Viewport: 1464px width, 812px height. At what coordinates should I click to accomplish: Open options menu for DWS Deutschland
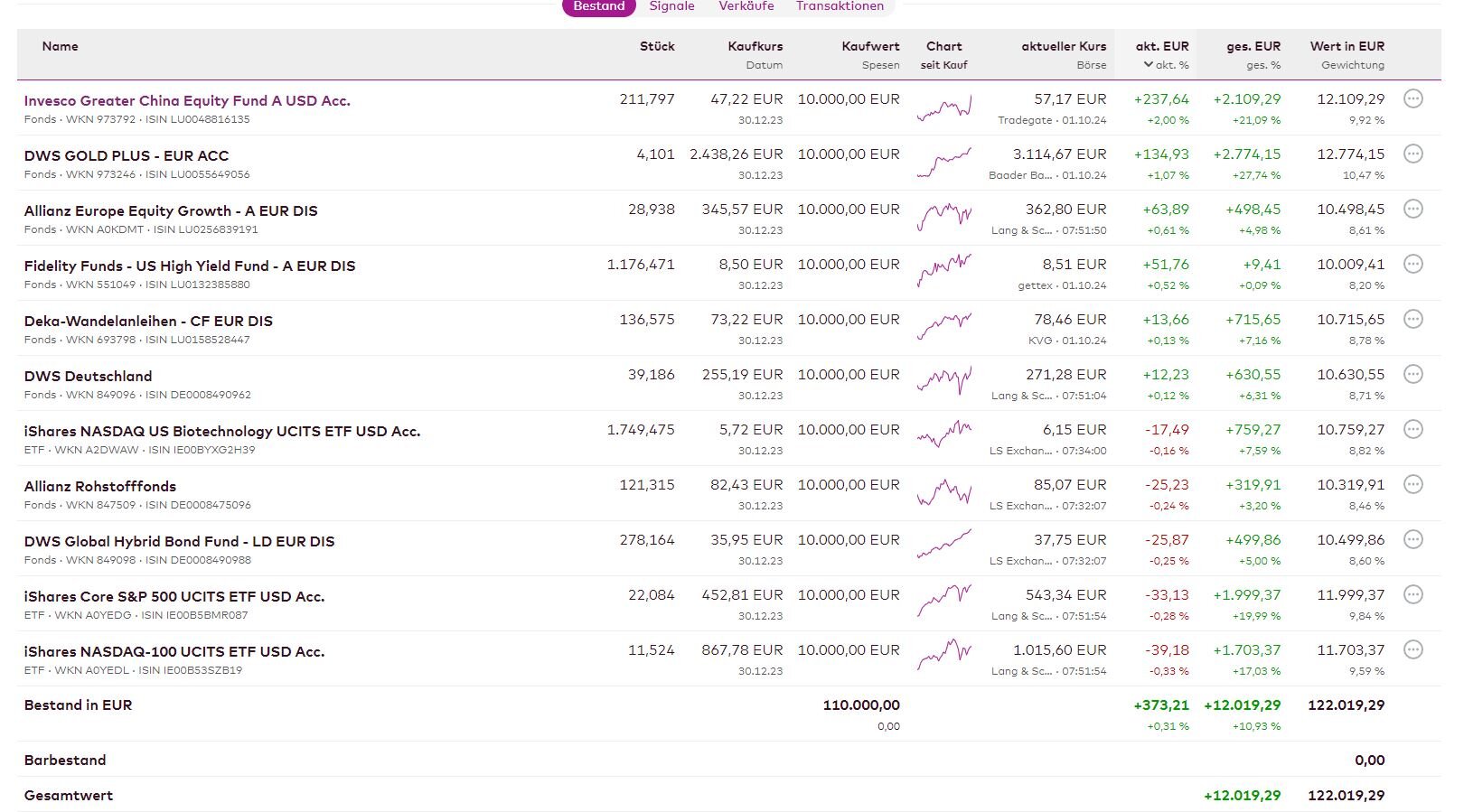pos(1413,375)
